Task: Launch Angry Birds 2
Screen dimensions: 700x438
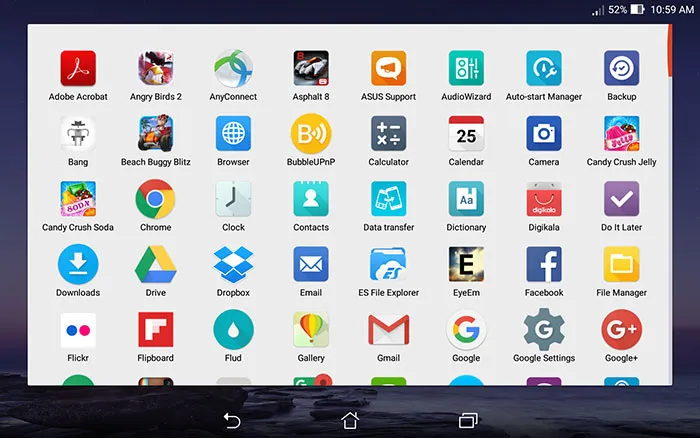Action: pos(155,69)
